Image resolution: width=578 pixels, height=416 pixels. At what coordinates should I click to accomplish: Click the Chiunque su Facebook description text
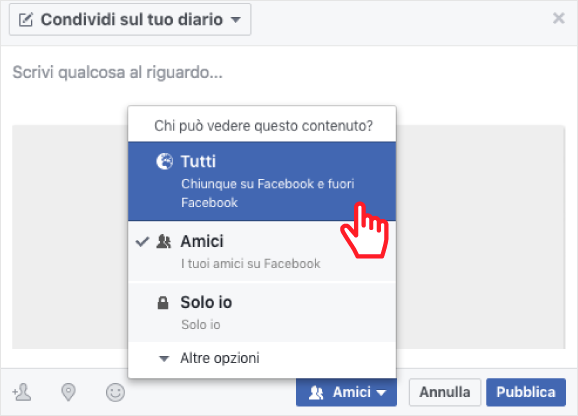tap(268, 193)
